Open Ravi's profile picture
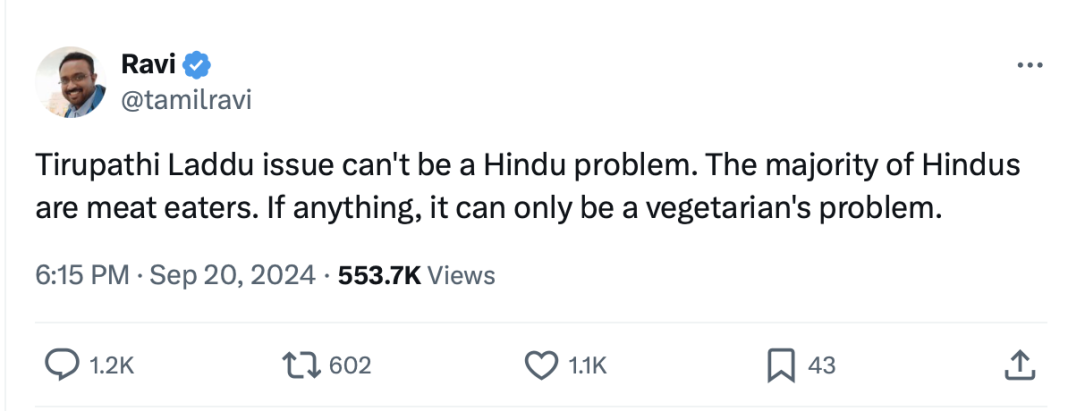 click(x=71, y=82)
